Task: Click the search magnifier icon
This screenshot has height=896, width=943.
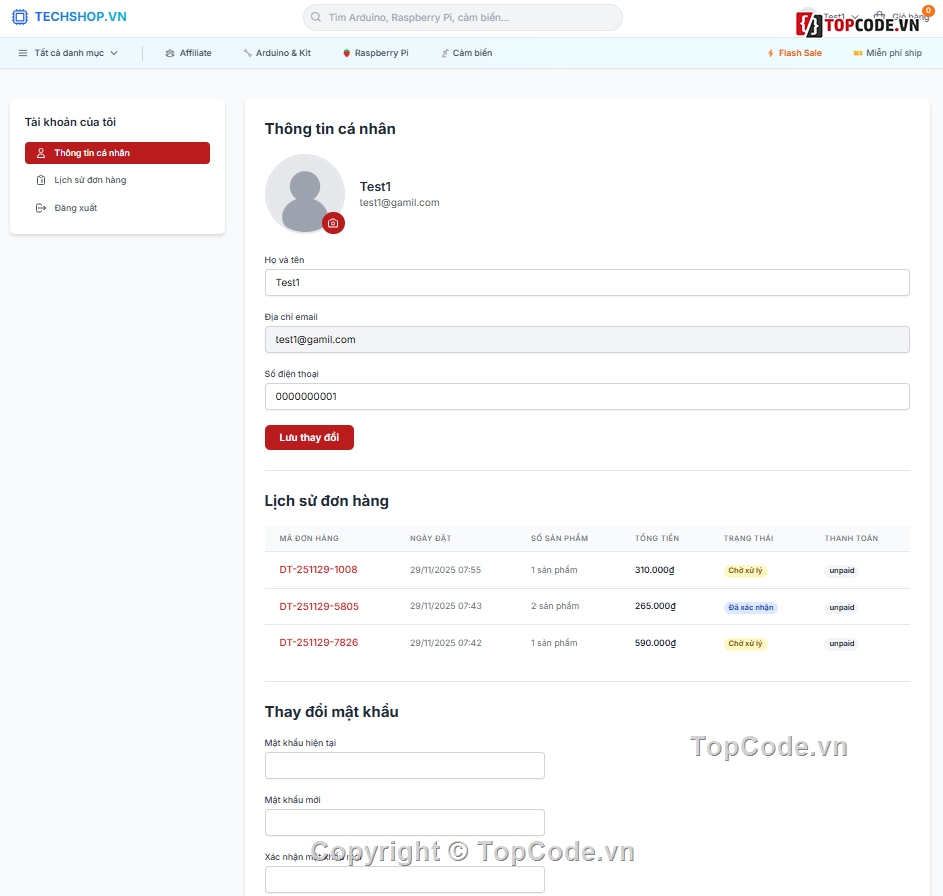Action: pos(315,17)
